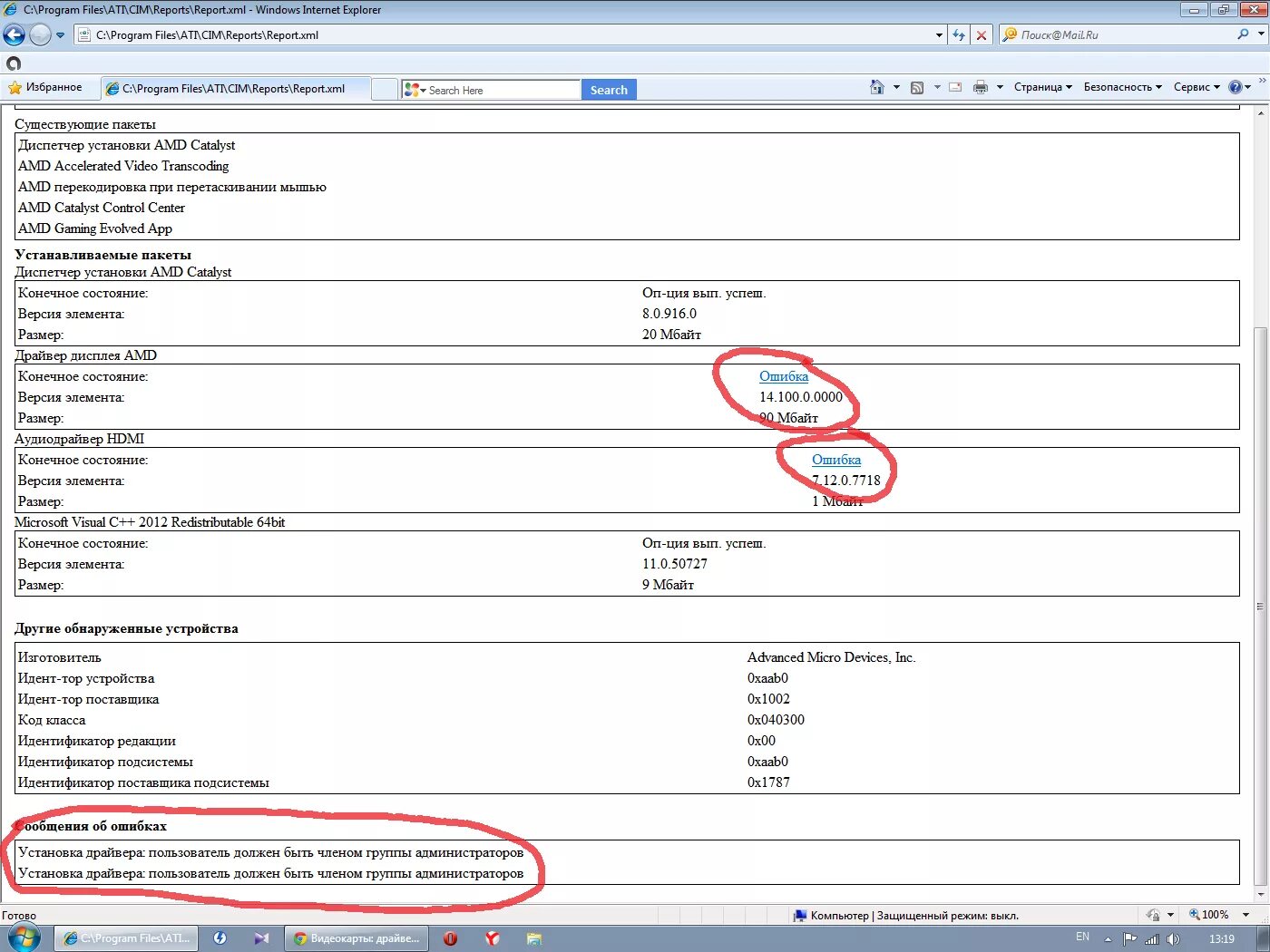Print the page with the printer icon

[x=981, y=88]
